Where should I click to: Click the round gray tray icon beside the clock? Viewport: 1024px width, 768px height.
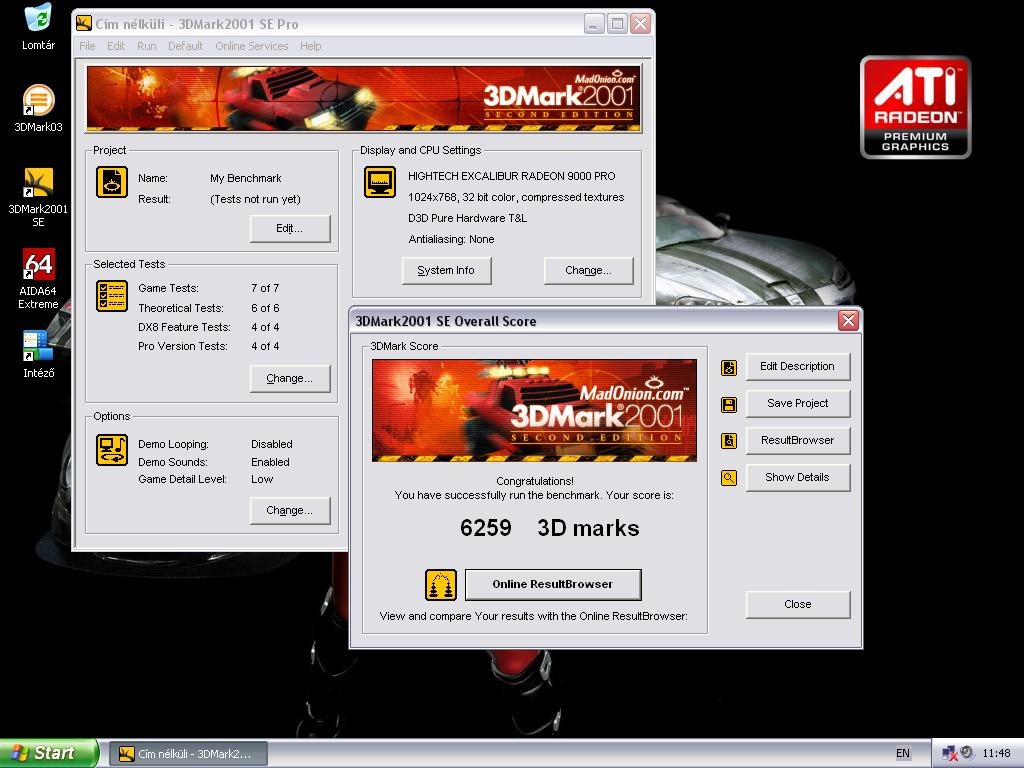[x=967, y=752]
